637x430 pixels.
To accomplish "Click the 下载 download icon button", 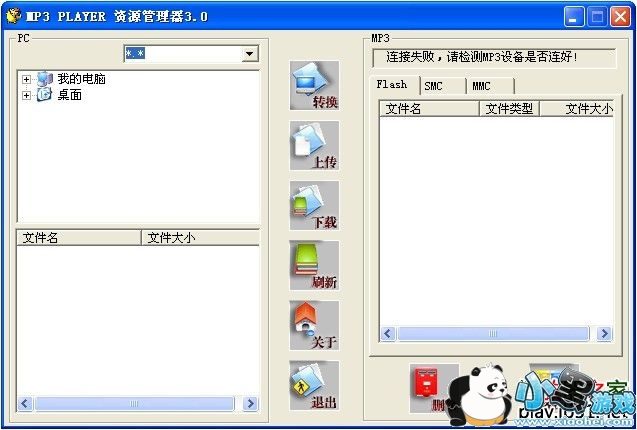I will [314, 206].
